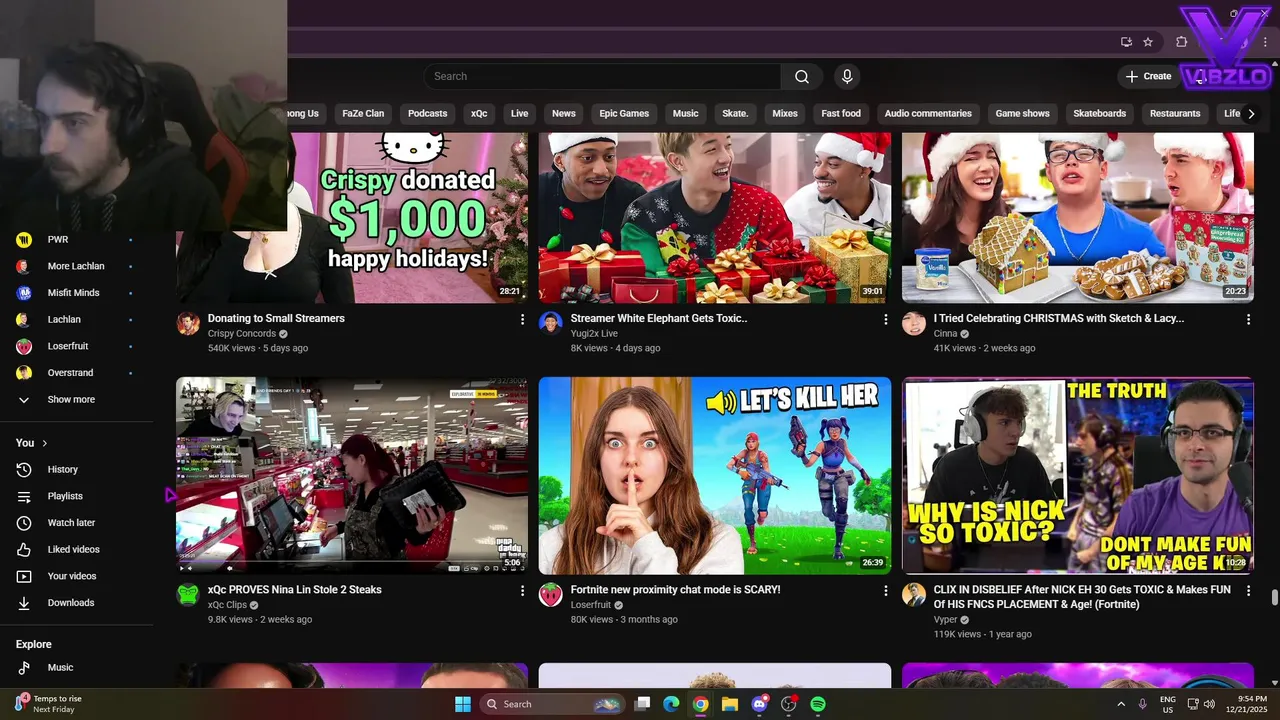This screenshot has width=1280, height=720.
Task: Select the Fast food chip
Action: 841,114
